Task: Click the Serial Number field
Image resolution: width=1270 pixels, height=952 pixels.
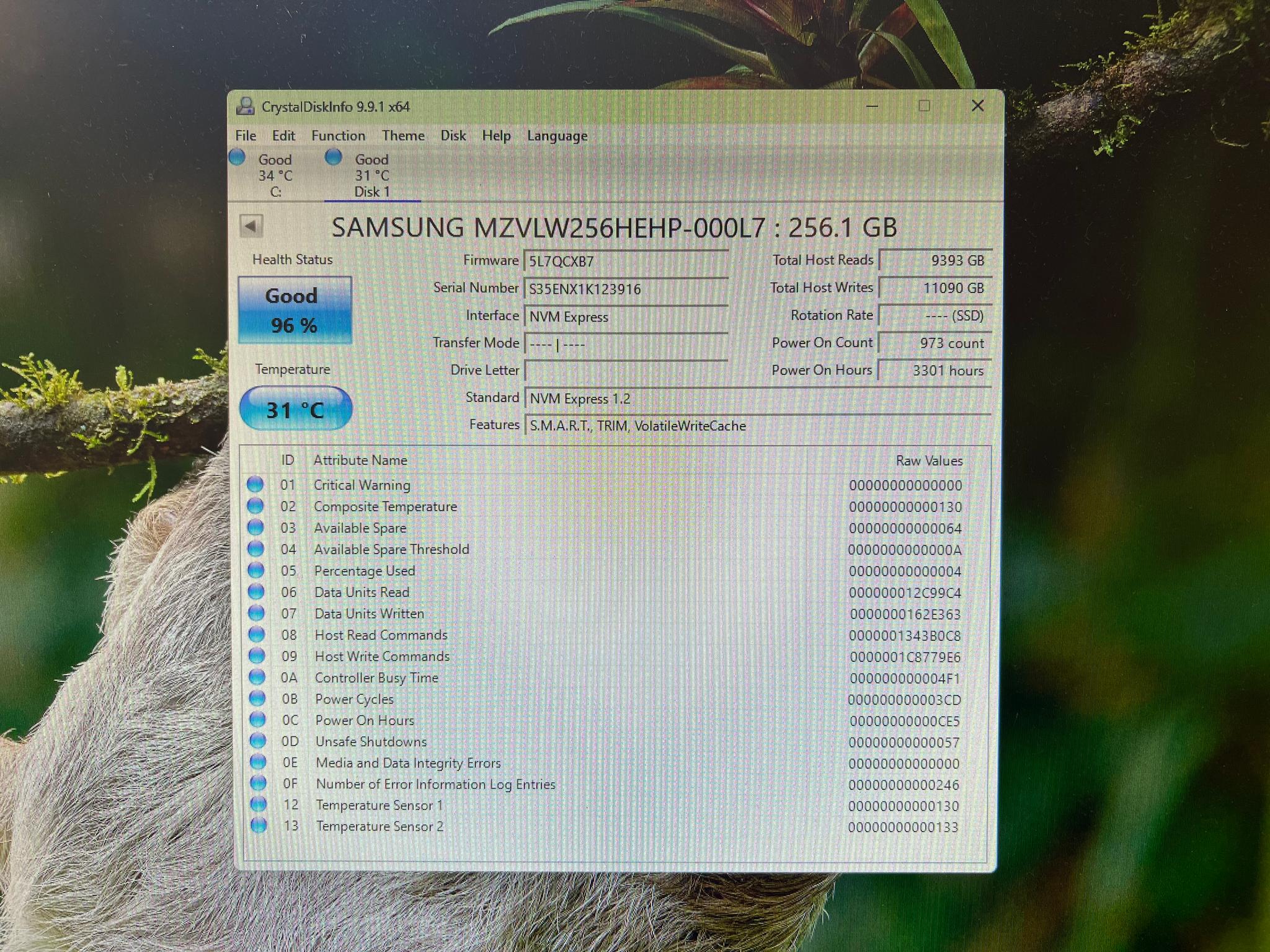Action: pyautogui.click(x=626, y=288)
